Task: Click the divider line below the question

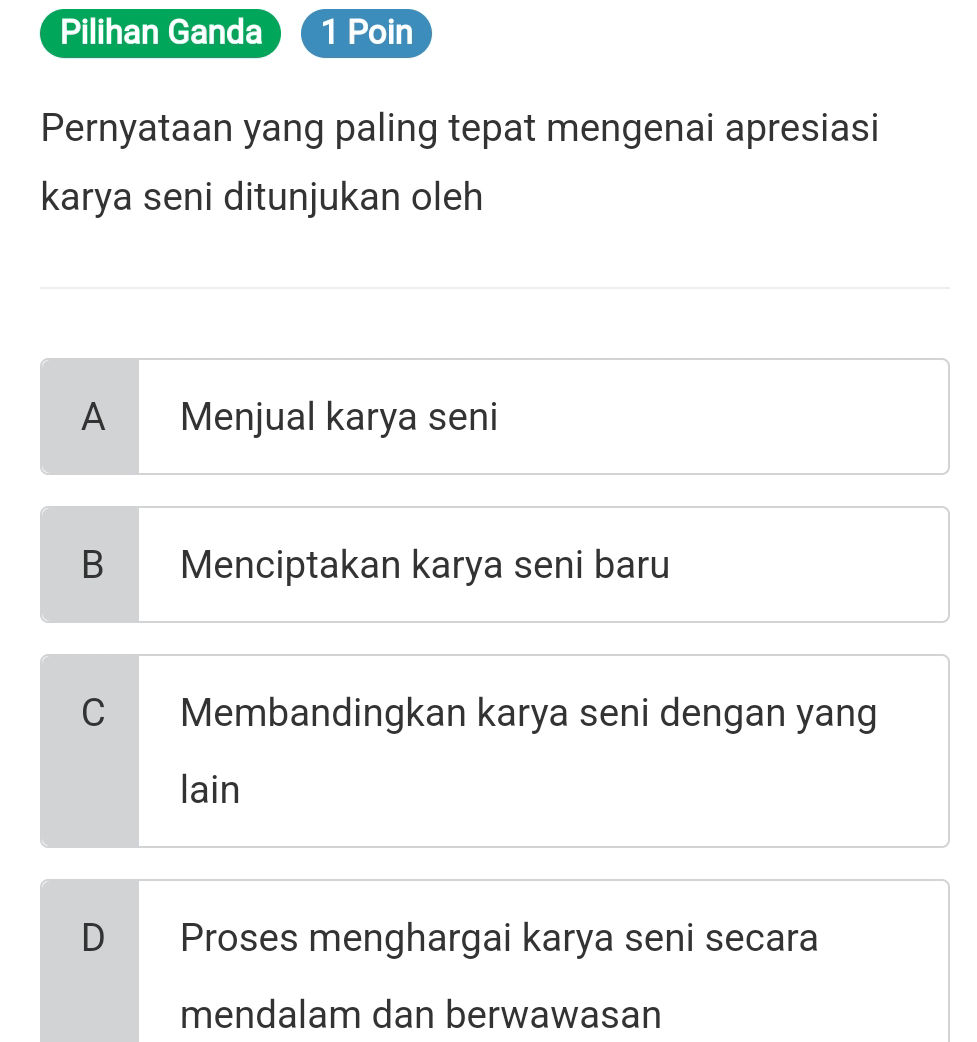Action: coord(494,286)
